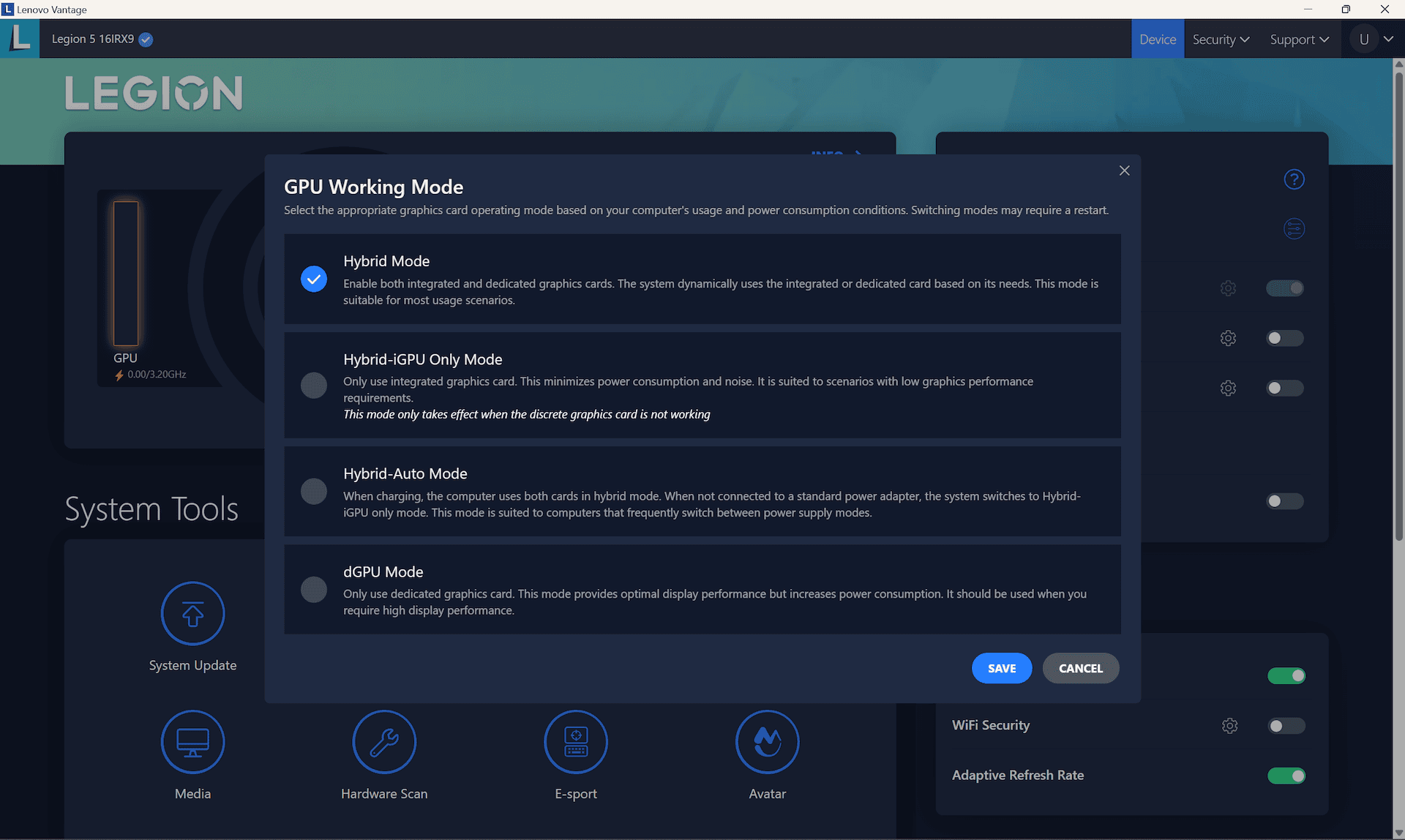Expand the Support dropdown menu
1405x840 pixels.
(1298, 38)
